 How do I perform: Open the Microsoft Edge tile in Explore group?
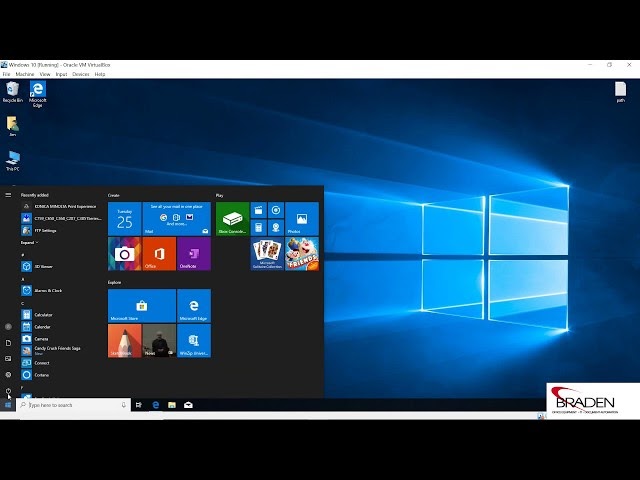(x=194, y=306)
